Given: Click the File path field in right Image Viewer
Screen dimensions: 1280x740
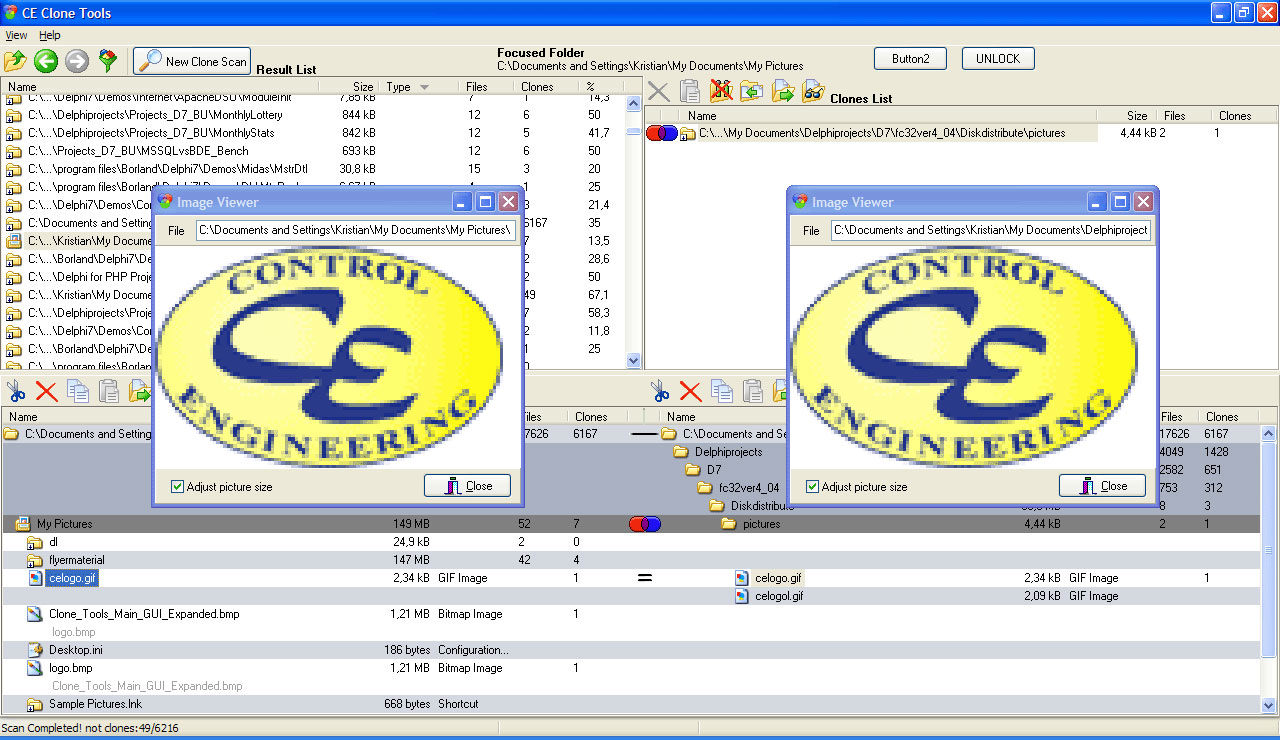Looking at the screenshot, I should 991,230.
